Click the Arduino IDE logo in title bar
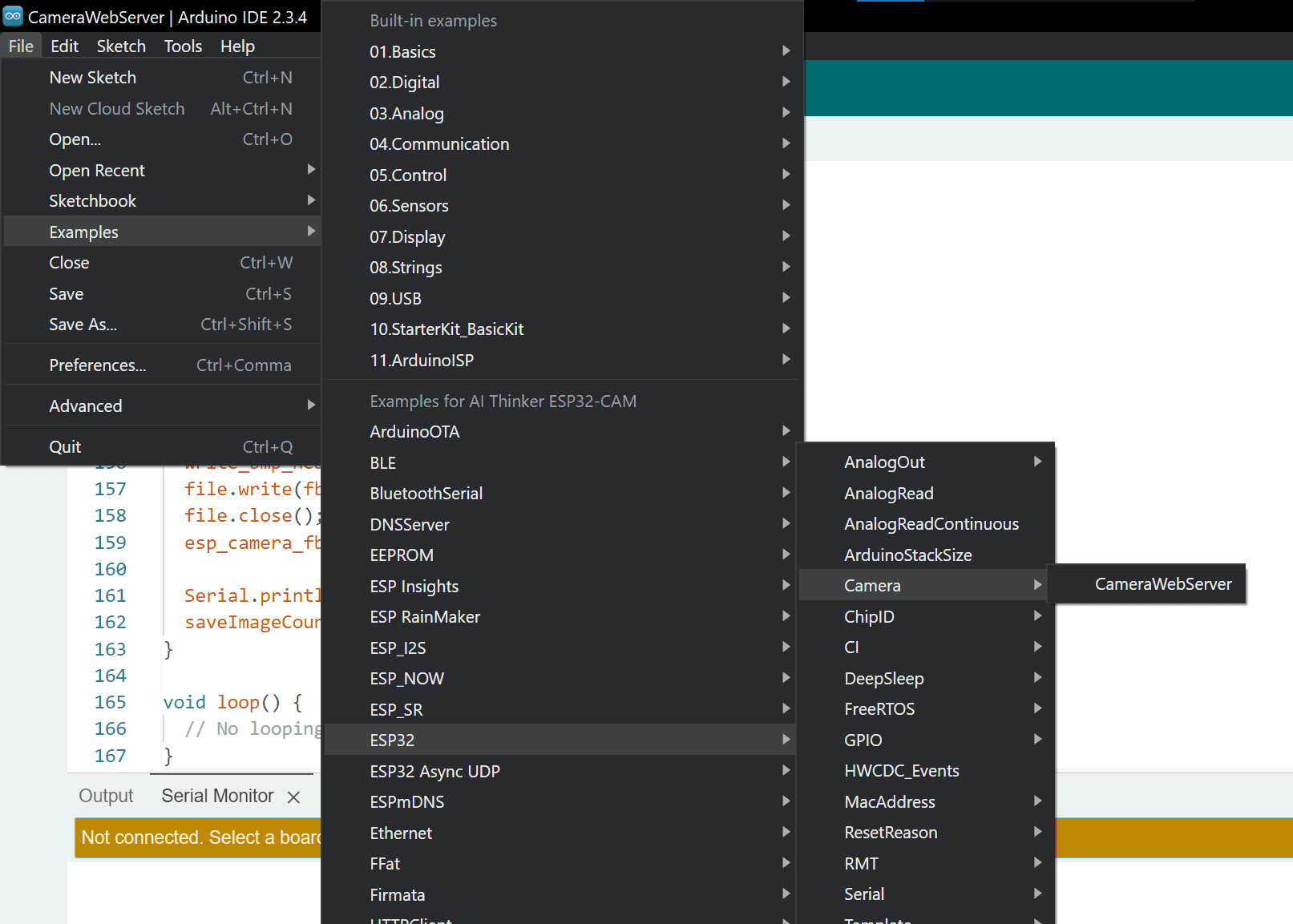 click(x=14, y=16)
